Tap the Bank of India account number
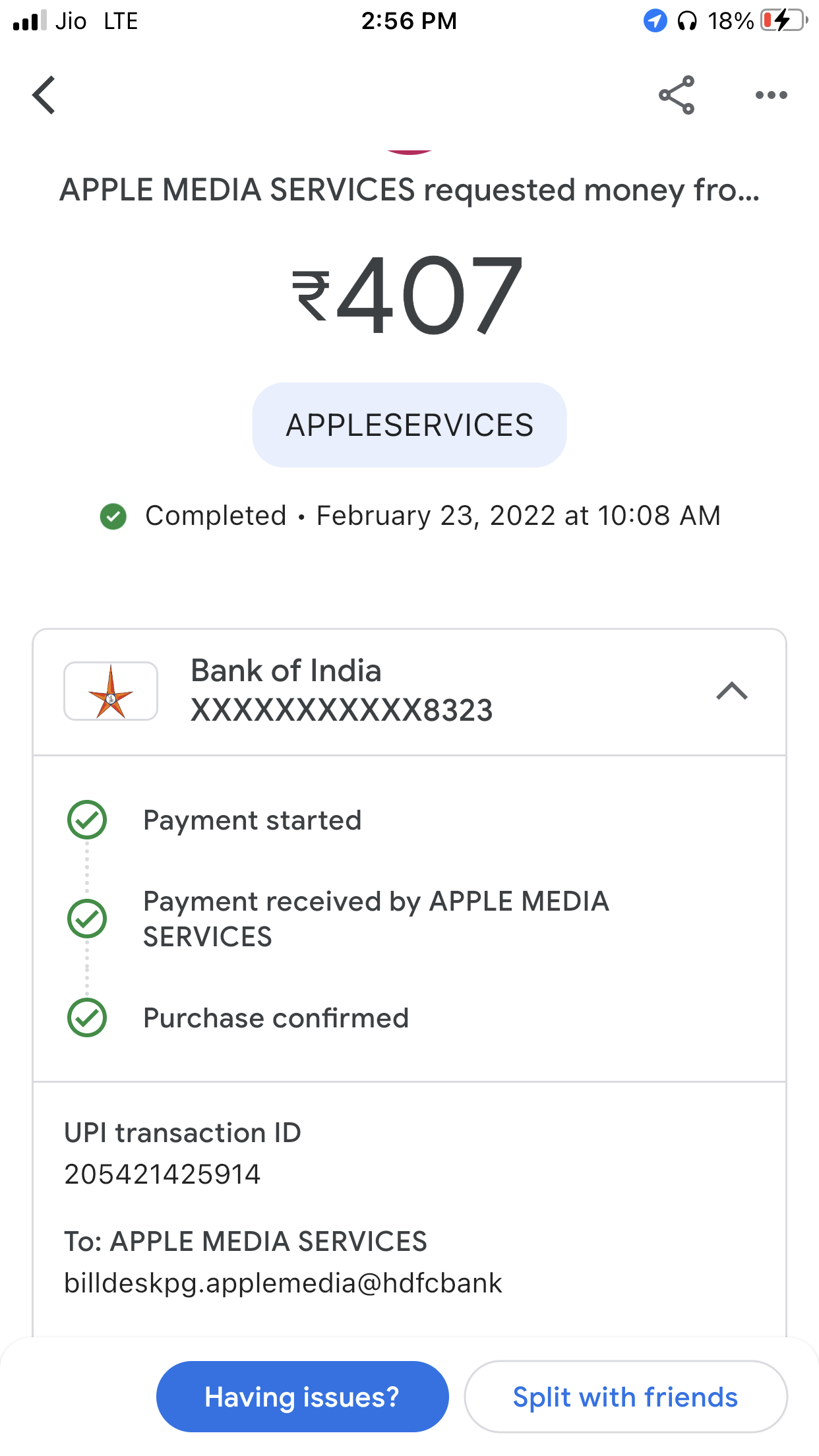 pyautogui.click(x=342, y=711)
